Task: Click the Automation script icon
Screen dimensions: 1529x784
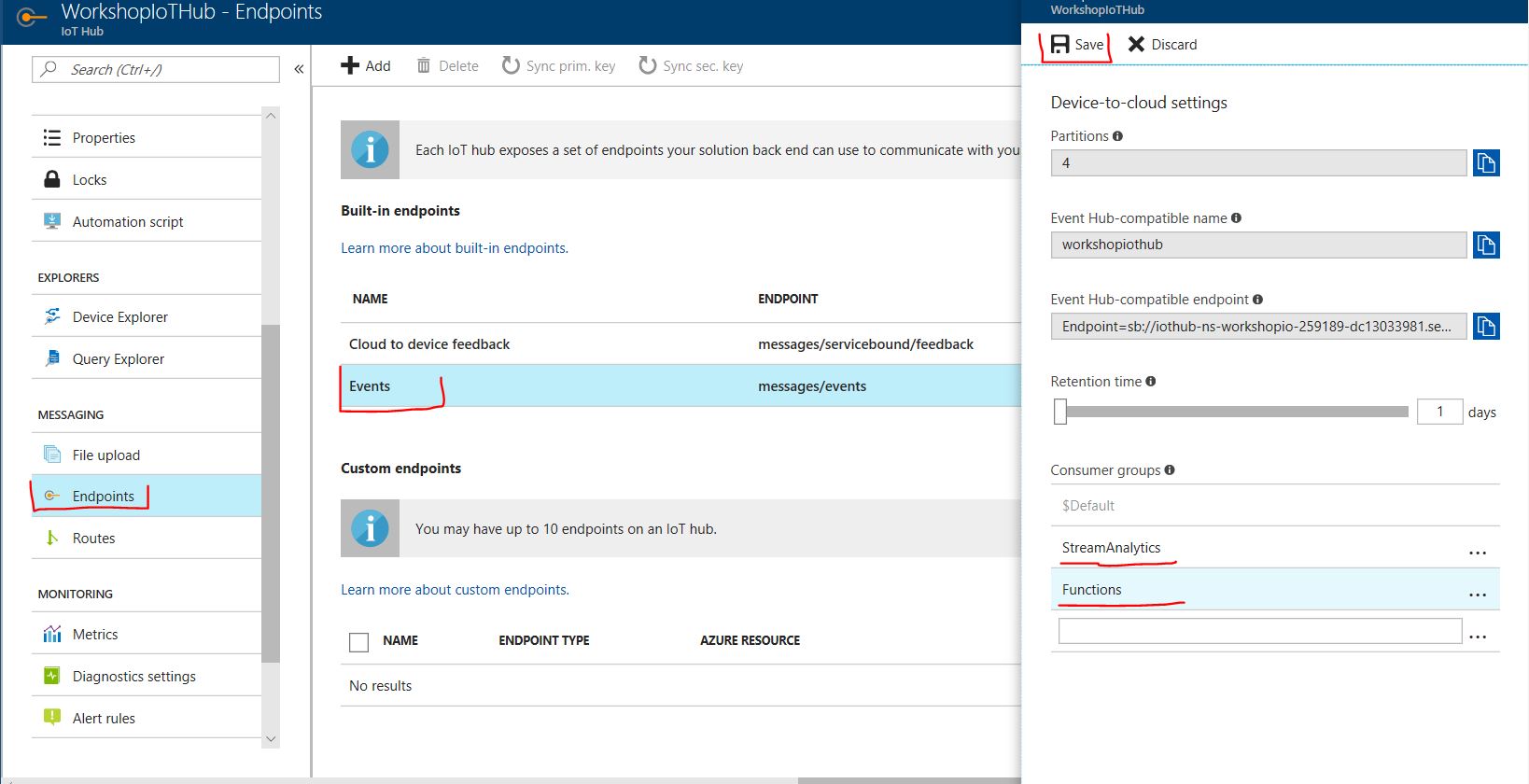Action: tap(52, 221)
